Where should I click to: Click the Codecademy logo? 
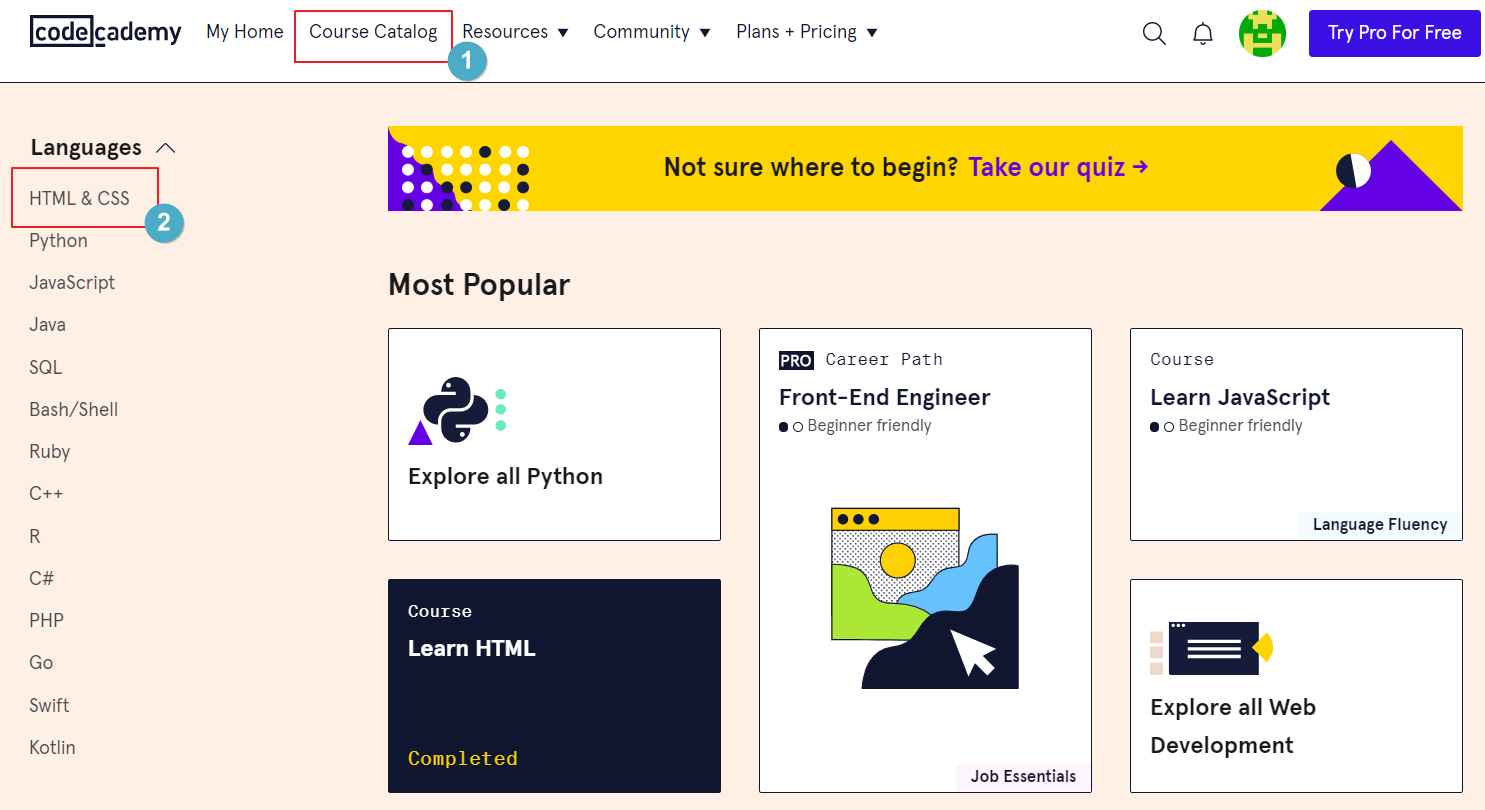[x=106, y=32]
